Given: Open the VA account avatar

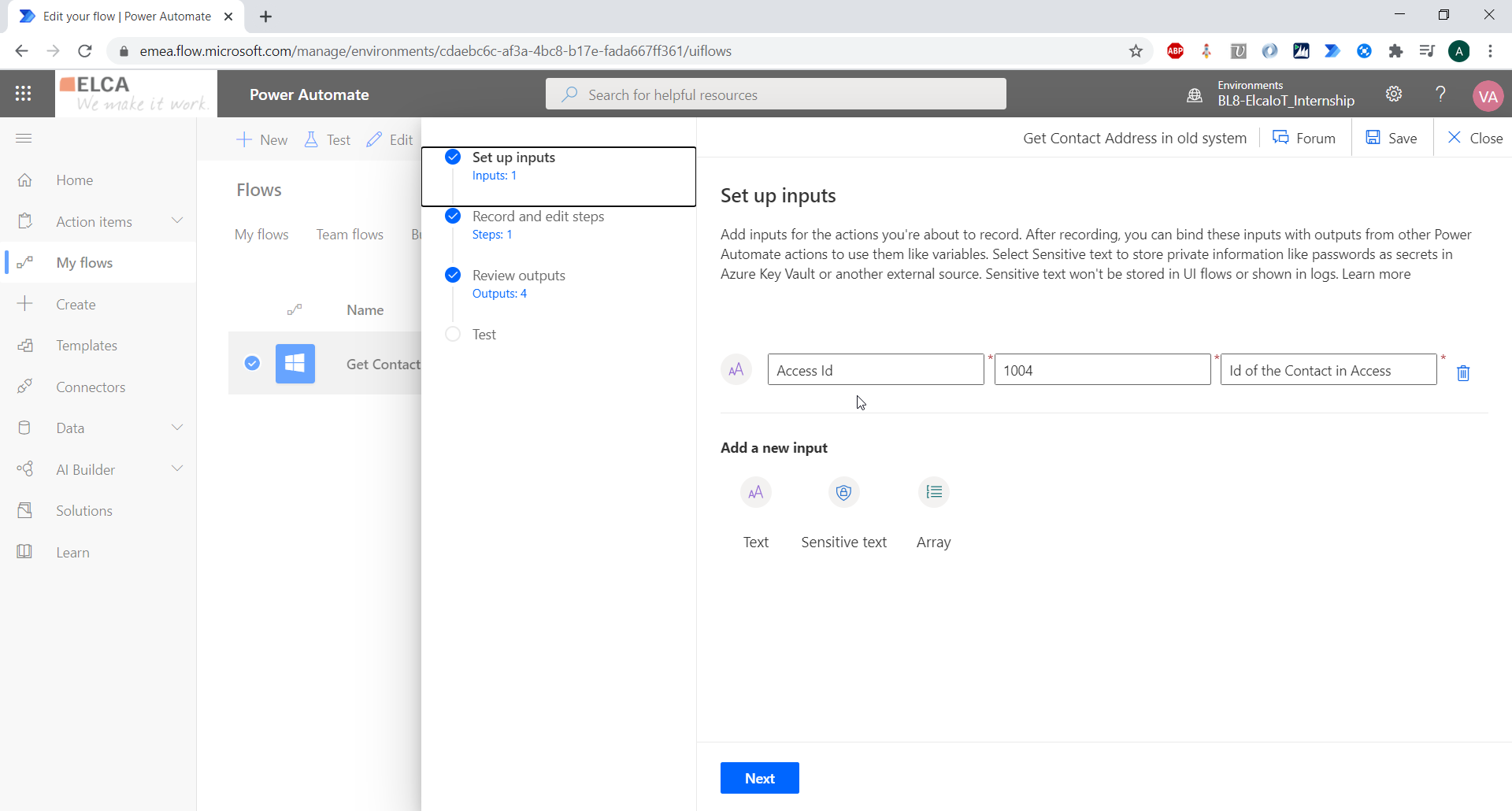Looking at the screenshot, I should coord(1488,96).
